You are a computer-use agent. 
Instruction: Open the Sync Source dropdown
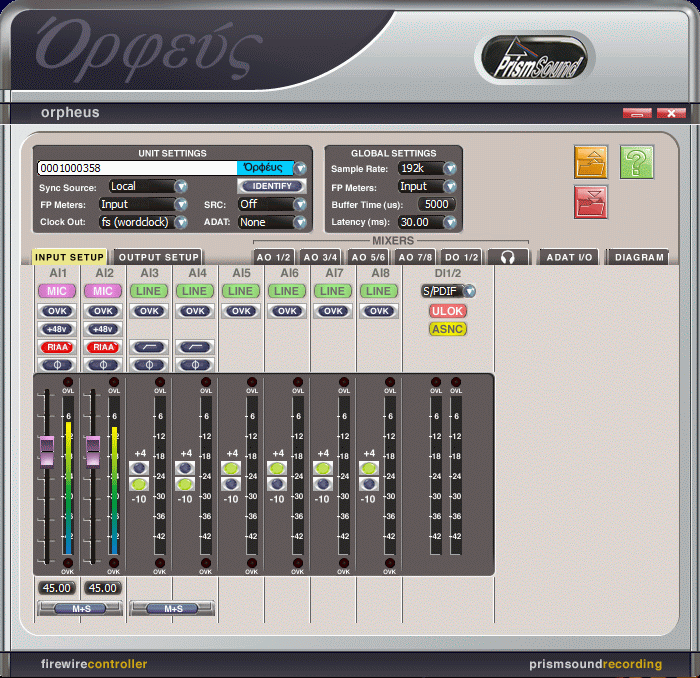point(181,186)
